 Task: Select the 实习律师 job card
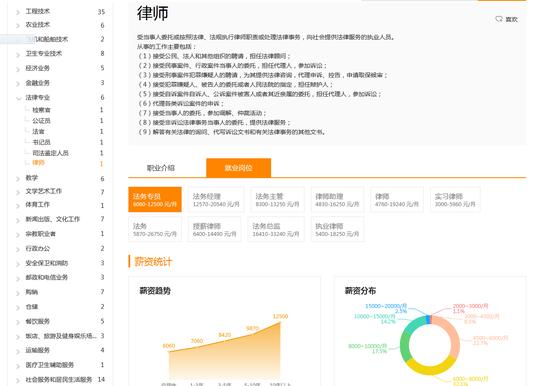[455, 199]
